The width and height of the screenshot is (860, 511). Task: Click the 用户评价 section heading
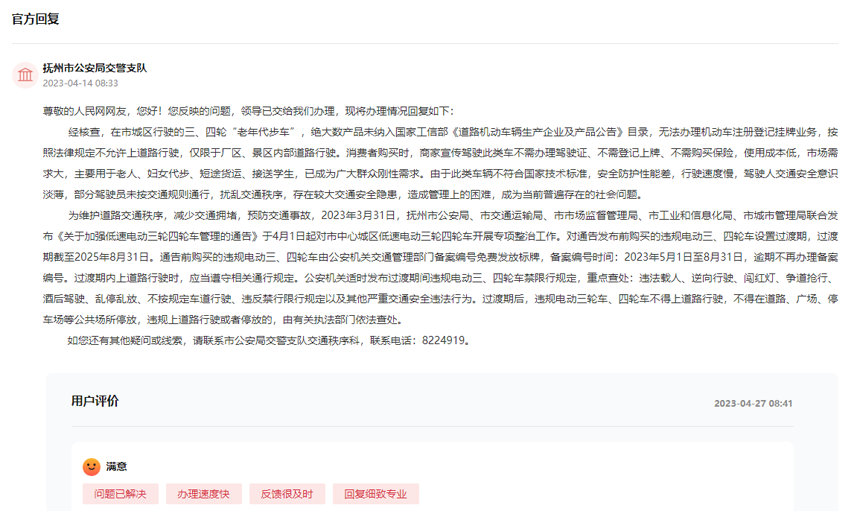94,402
